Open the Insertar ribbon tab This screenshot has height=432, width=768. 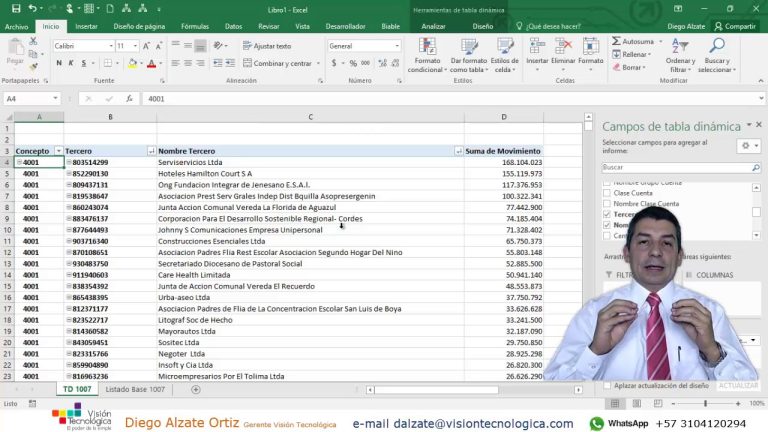pyautogui.click(x=86, y=27)
